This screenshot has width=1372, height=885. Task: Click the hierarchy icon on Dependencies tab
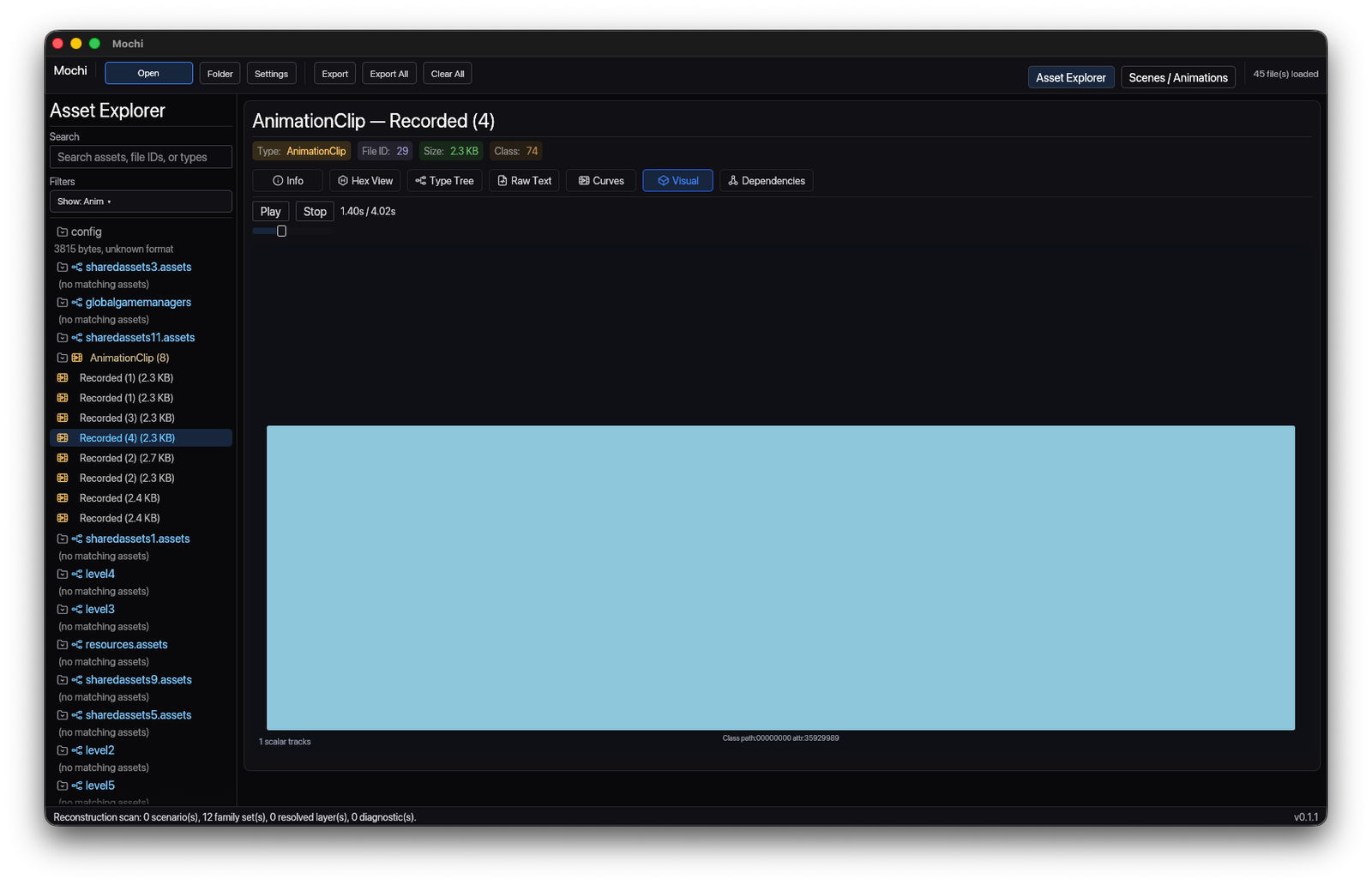pyautogui.click(x=733, y=180)
